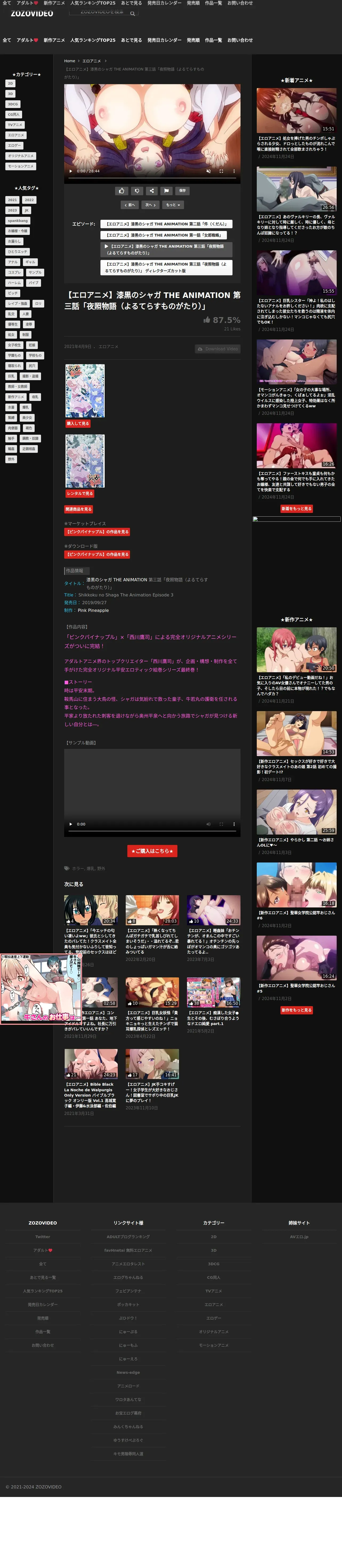
Task: Save the video with 保存 button
Action: pos(182,190)
